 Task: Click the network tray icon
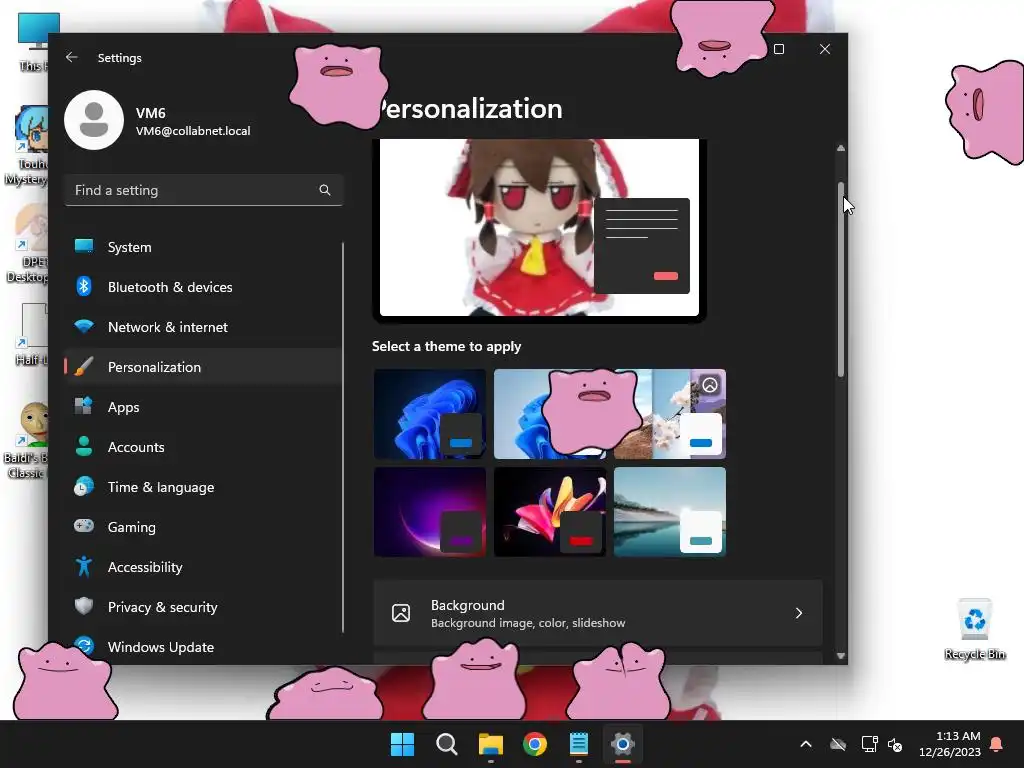(869, 744)
